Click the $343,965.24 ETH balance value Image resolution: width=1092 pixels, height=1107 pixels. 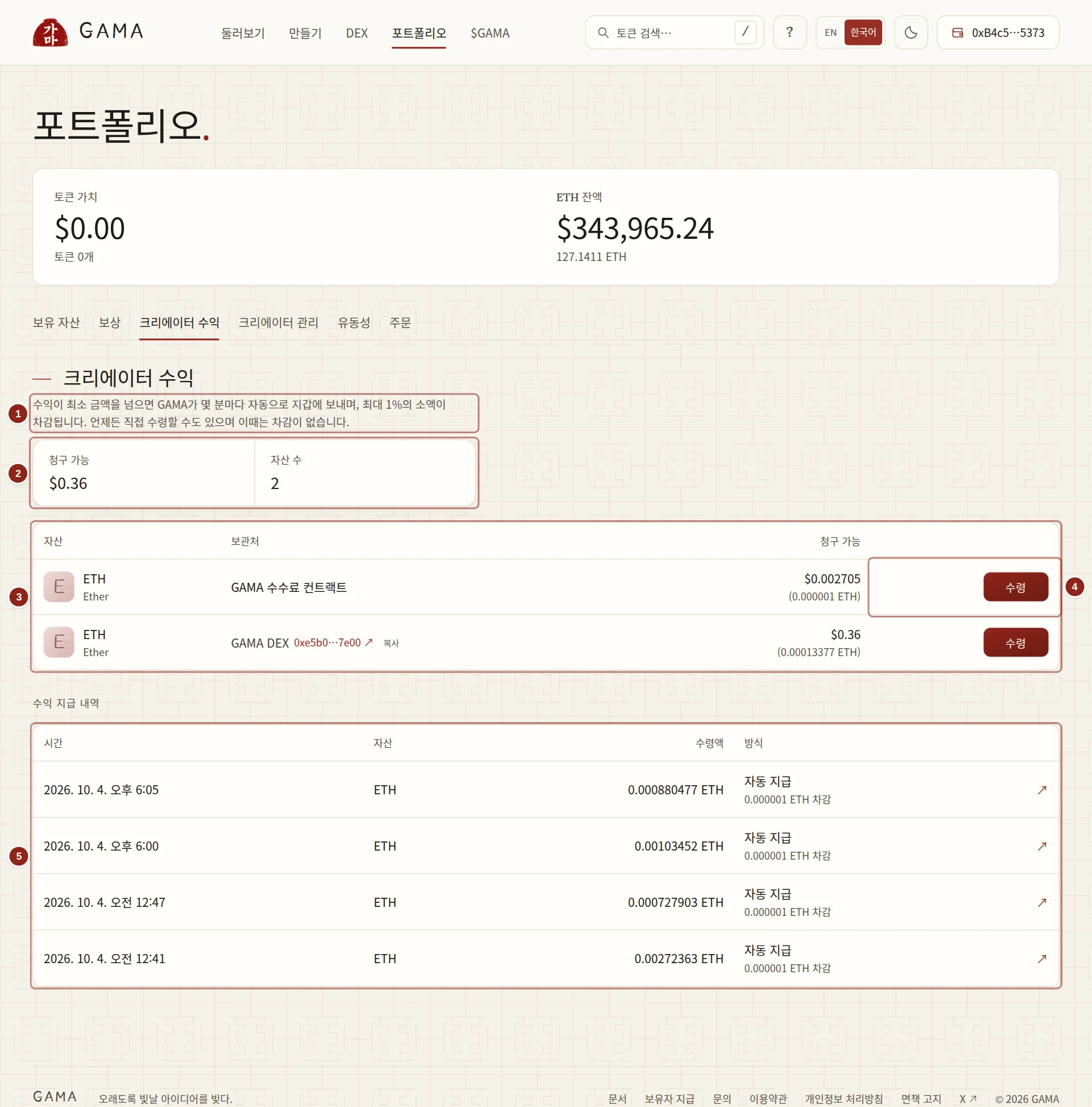tap(635, 229)
